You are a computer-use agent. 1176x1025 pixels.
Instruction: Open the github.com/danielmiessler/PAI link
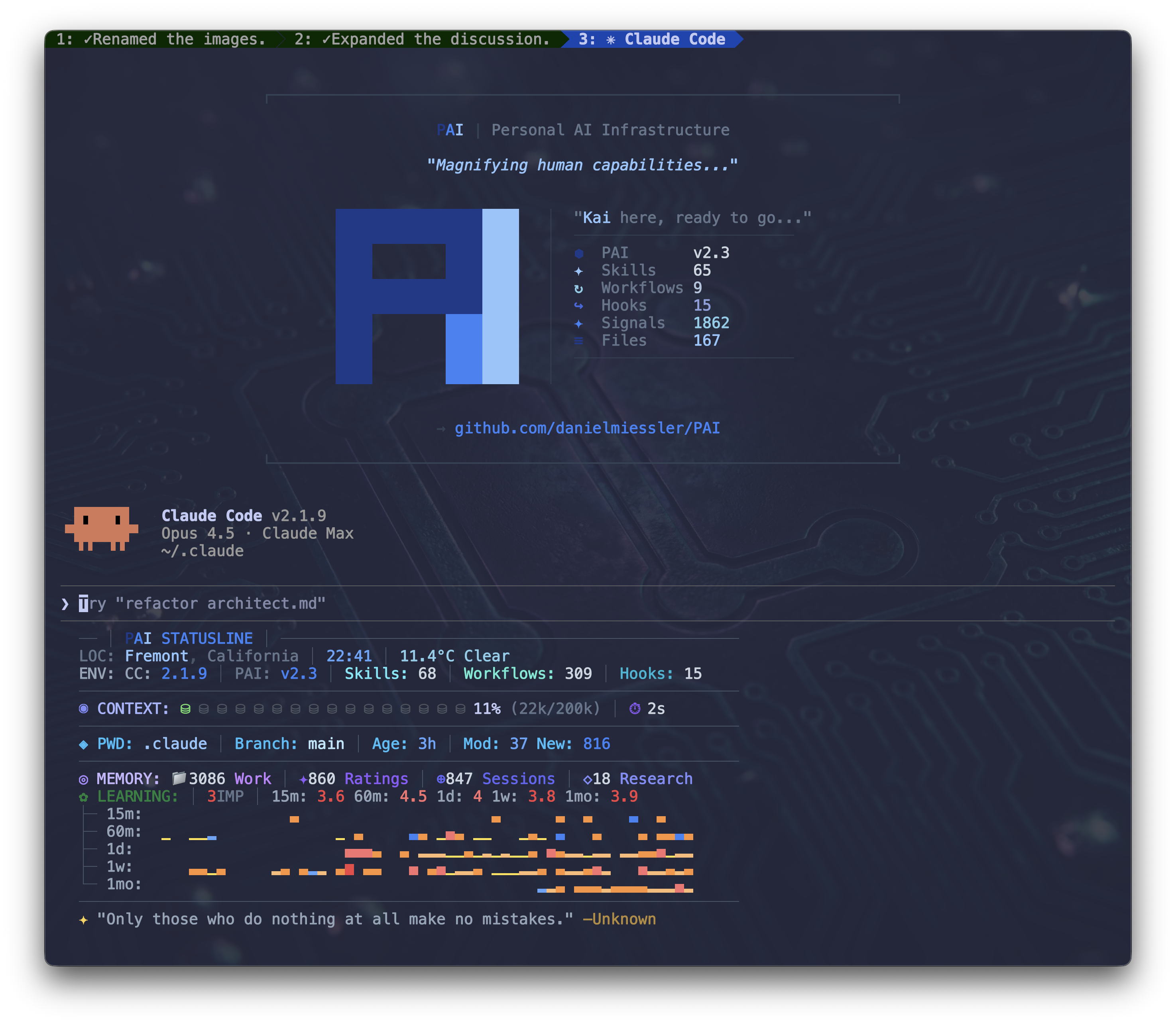pyautogui.click(x=587, y=428)
